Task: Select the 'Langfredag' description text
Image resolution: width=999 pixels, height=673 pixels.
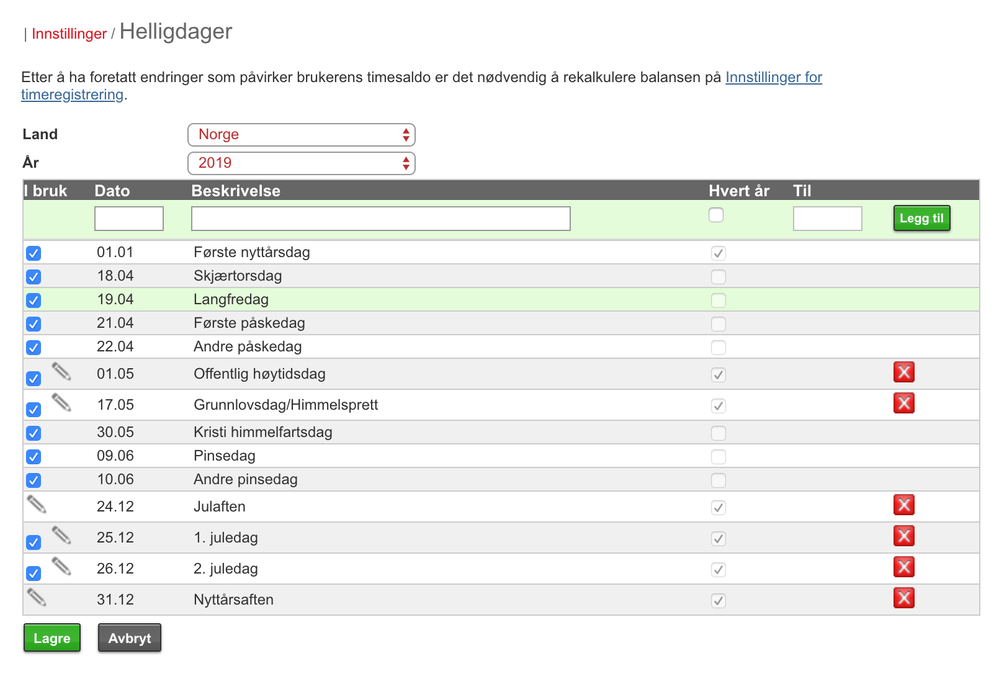Action: click(231, 300)
